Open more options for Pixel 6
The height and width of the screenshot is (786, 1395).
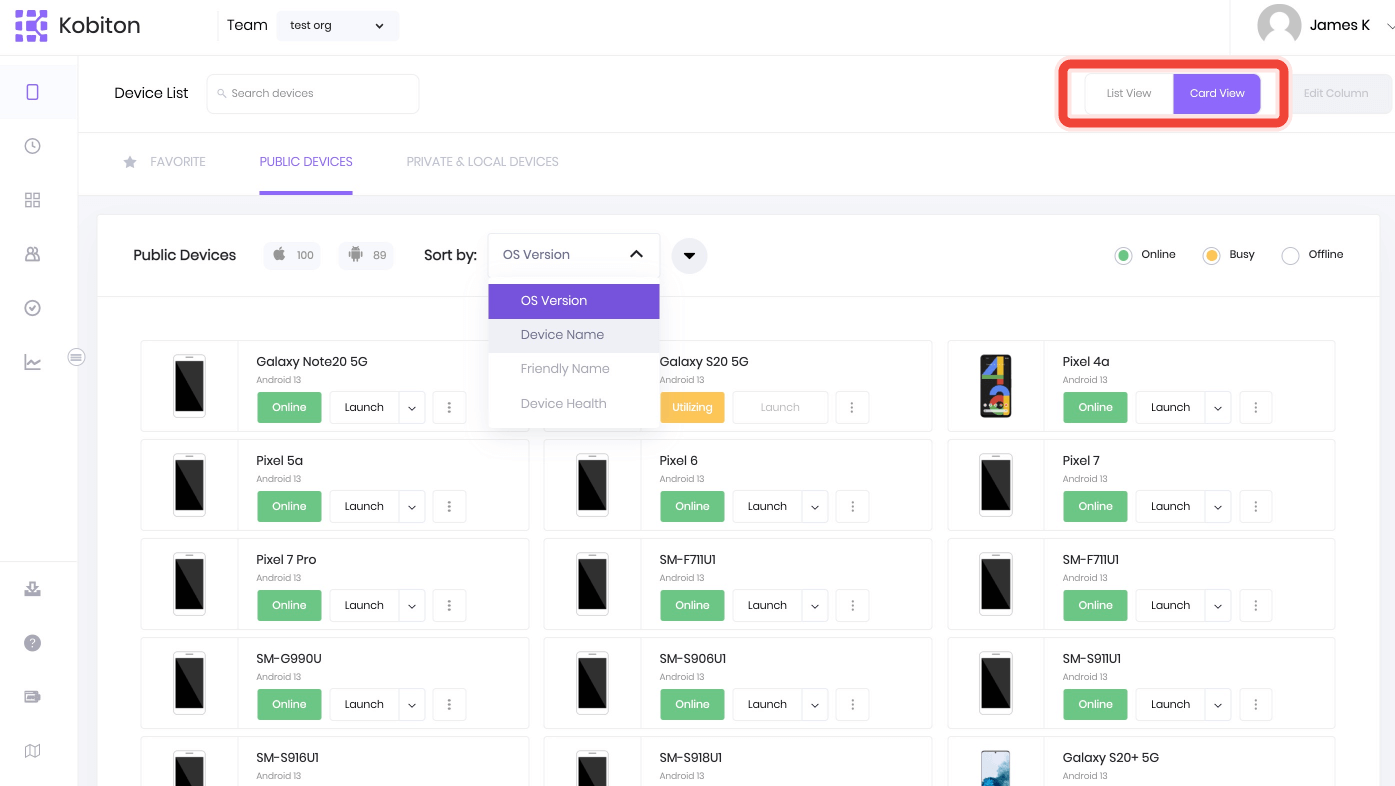(x=852, y=506)
